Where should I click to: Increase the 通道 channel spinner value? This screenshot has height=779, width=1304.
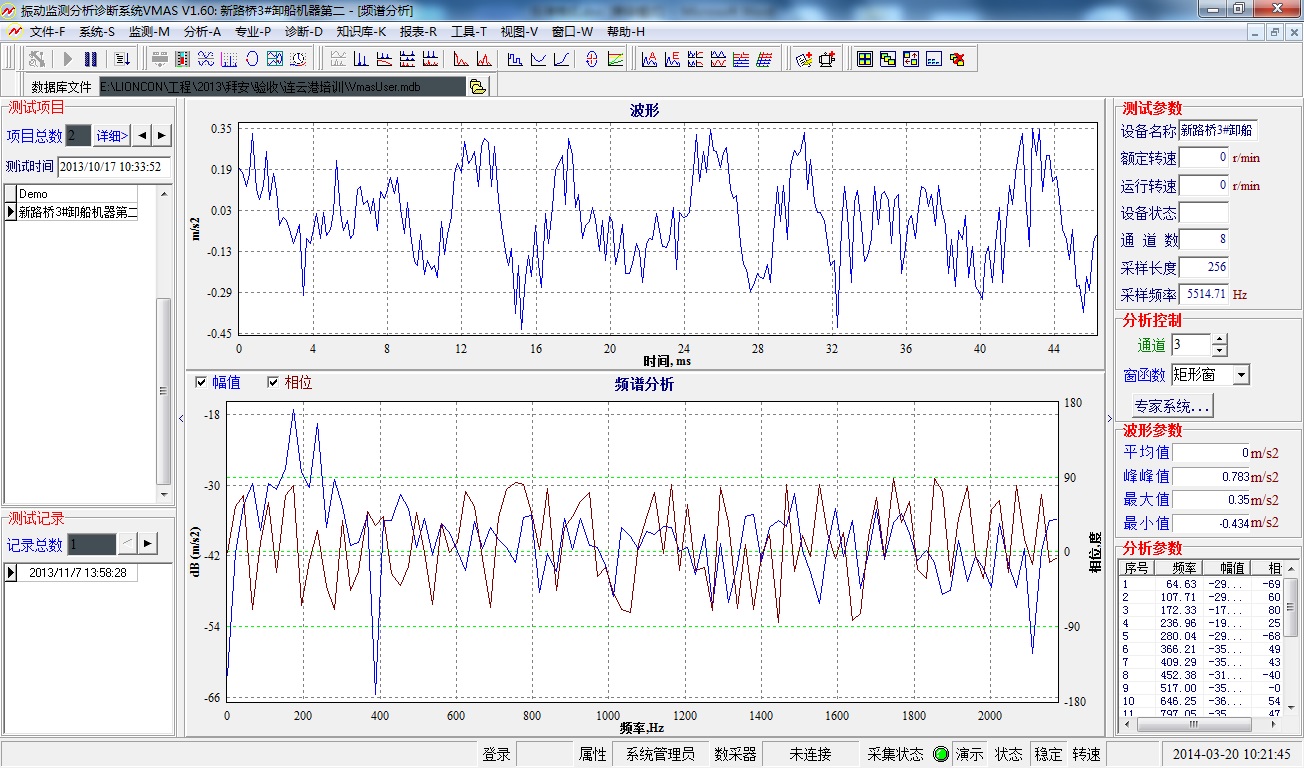tap(1219, 340)
